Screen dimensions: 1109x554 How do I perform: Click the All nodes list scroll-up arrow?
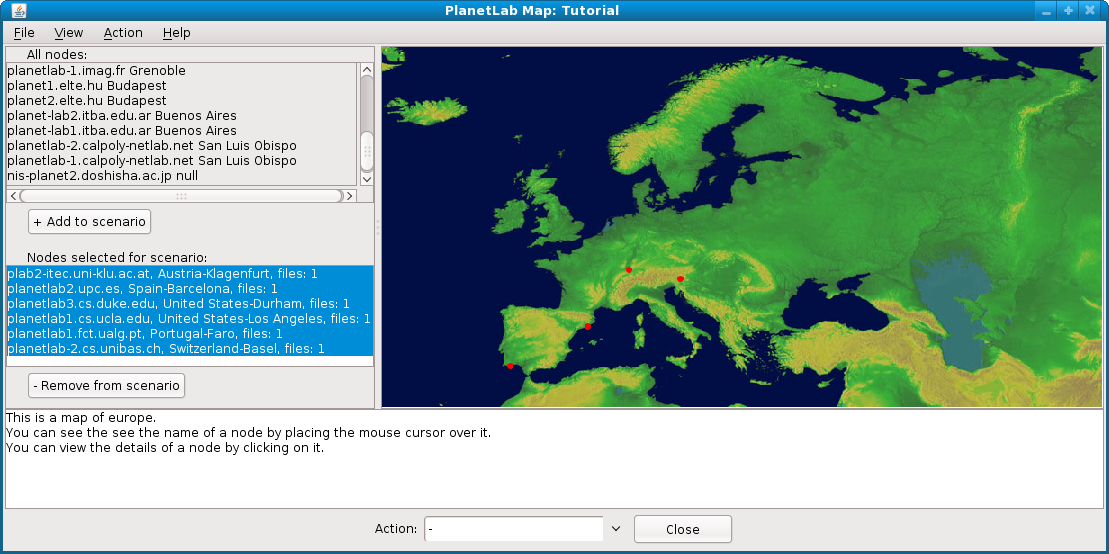[x=366, y=71]
